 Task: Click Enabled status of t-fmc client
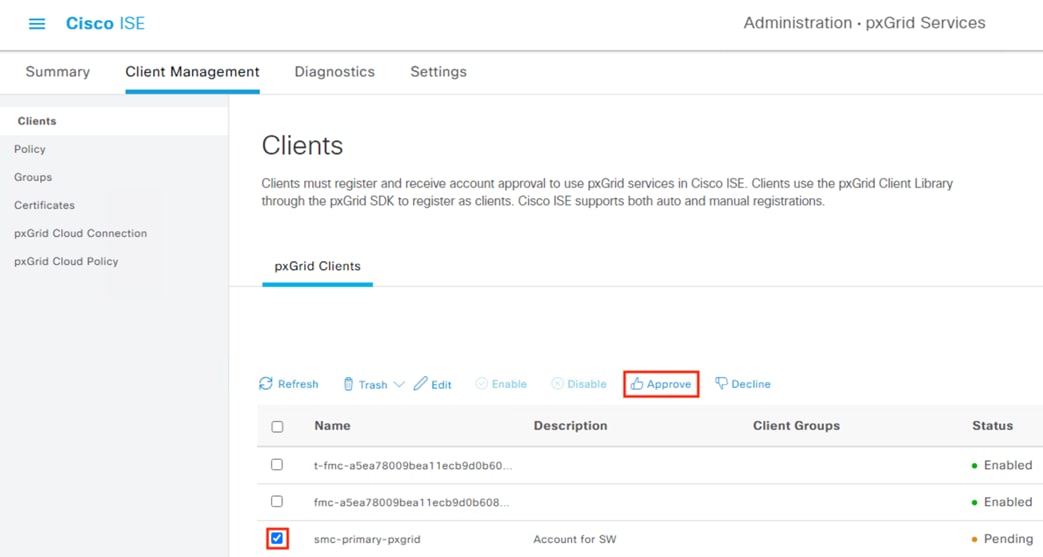tap(1002, 465)
